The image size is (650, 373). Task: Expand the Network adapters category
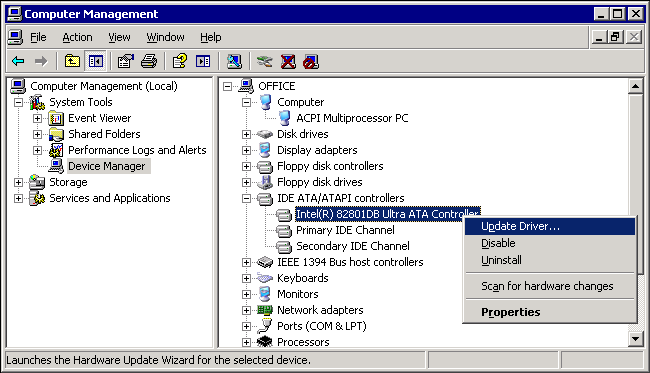[246, 310]
